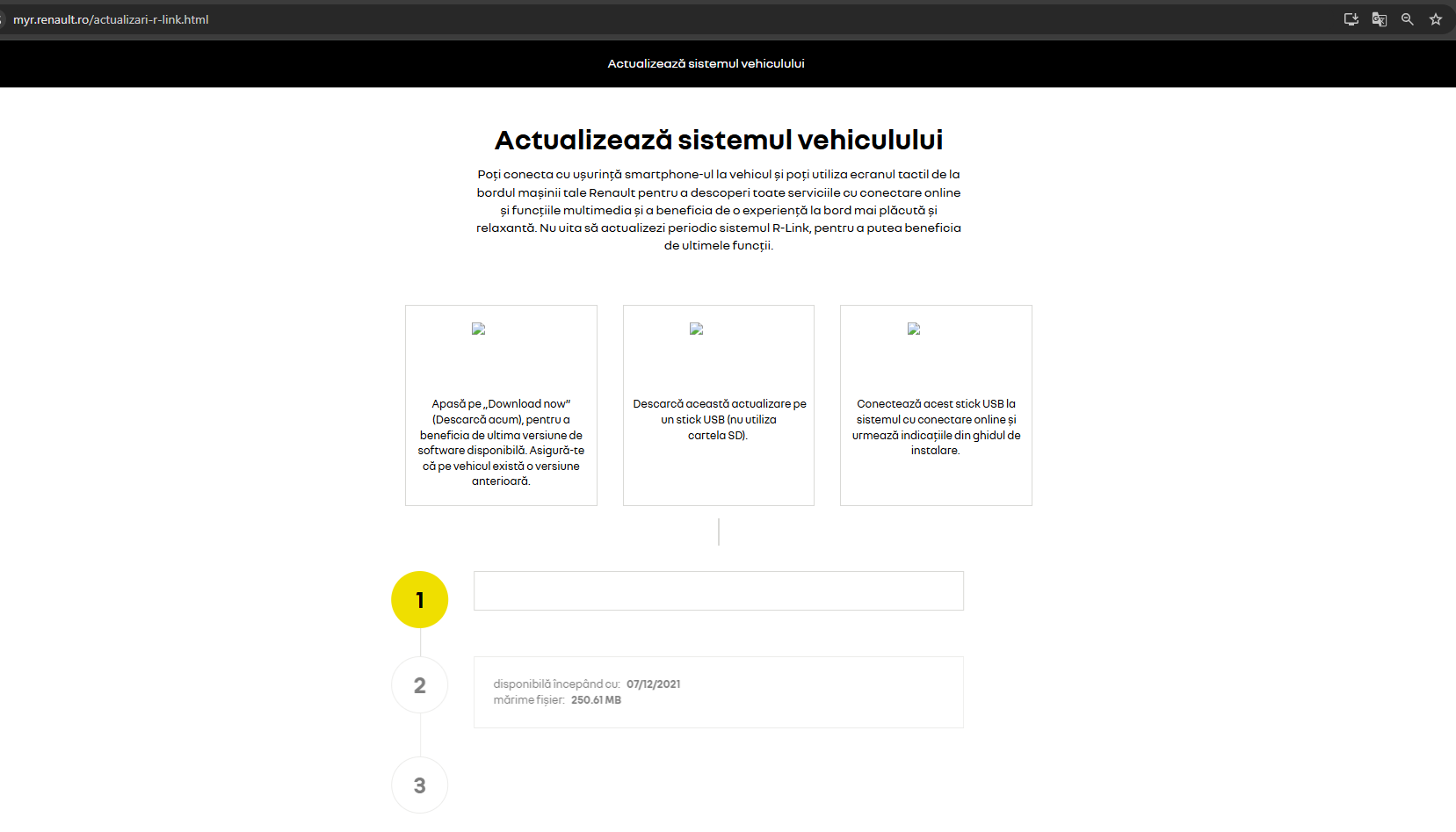The width and height of the screenshot is (1456, 832).
Task: Click broken image in the connect USB card
Action: coord(914,329)
